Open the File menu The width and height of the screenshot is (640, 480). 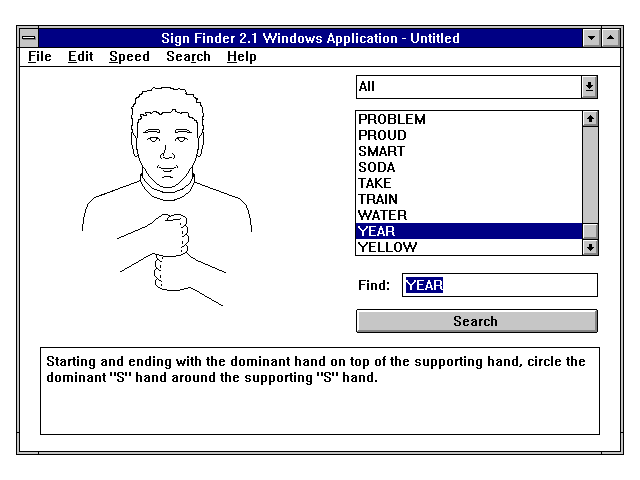point(40,57)
